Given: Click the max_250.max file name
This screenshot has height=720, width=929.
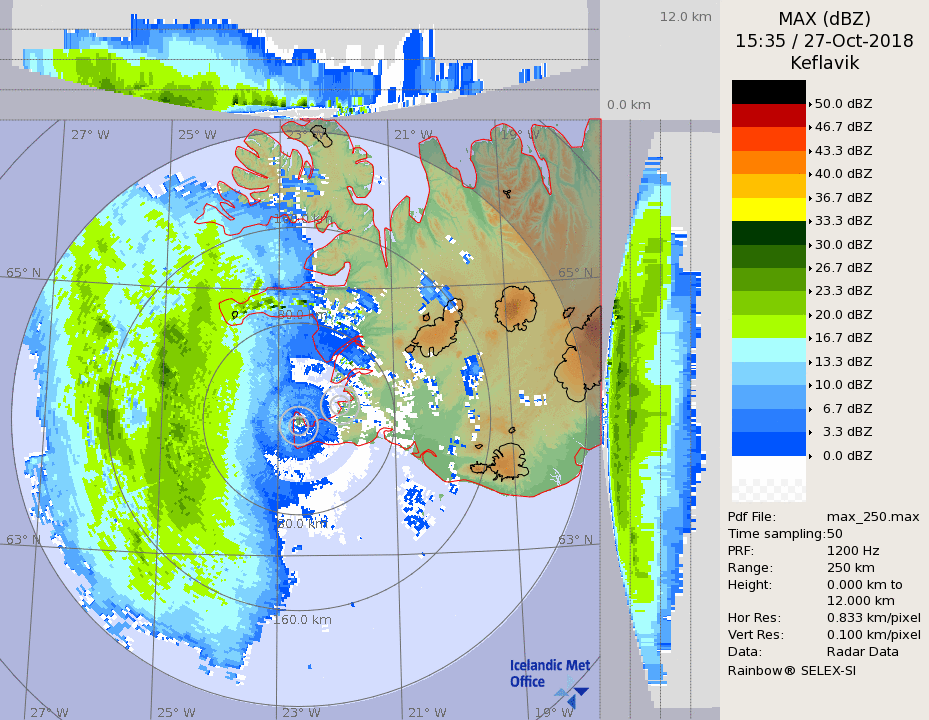Looking at the screenshot, I should 872,516.
